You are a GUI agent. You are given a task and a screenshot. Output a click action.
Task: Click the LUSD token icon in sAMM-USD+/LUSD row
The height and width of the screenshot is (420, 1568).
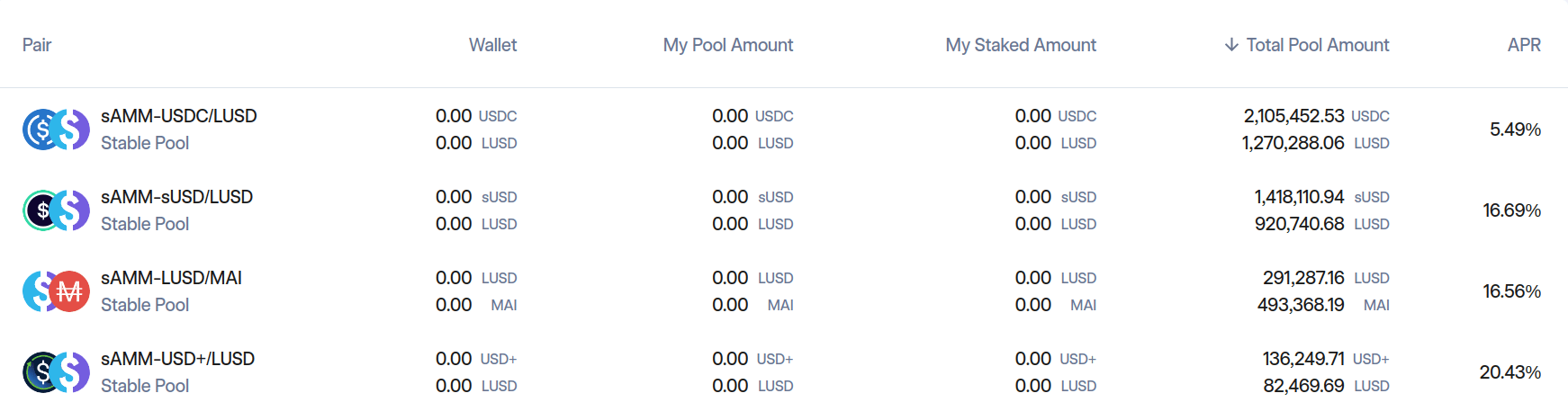[71, 372]
